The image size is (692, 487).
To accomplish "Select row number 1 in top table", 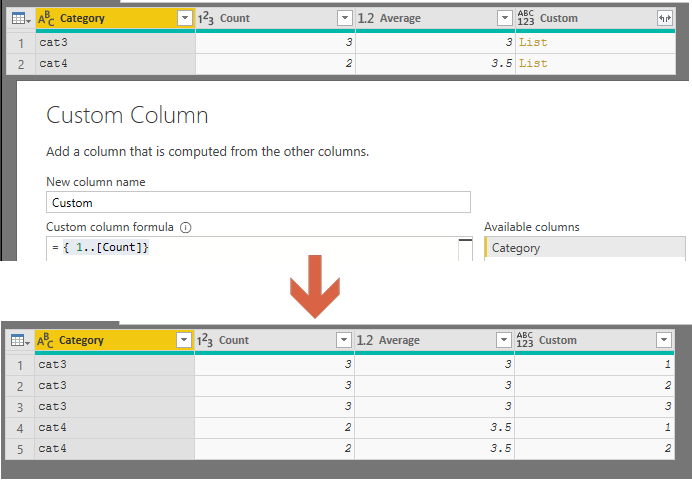I will 21,43.
